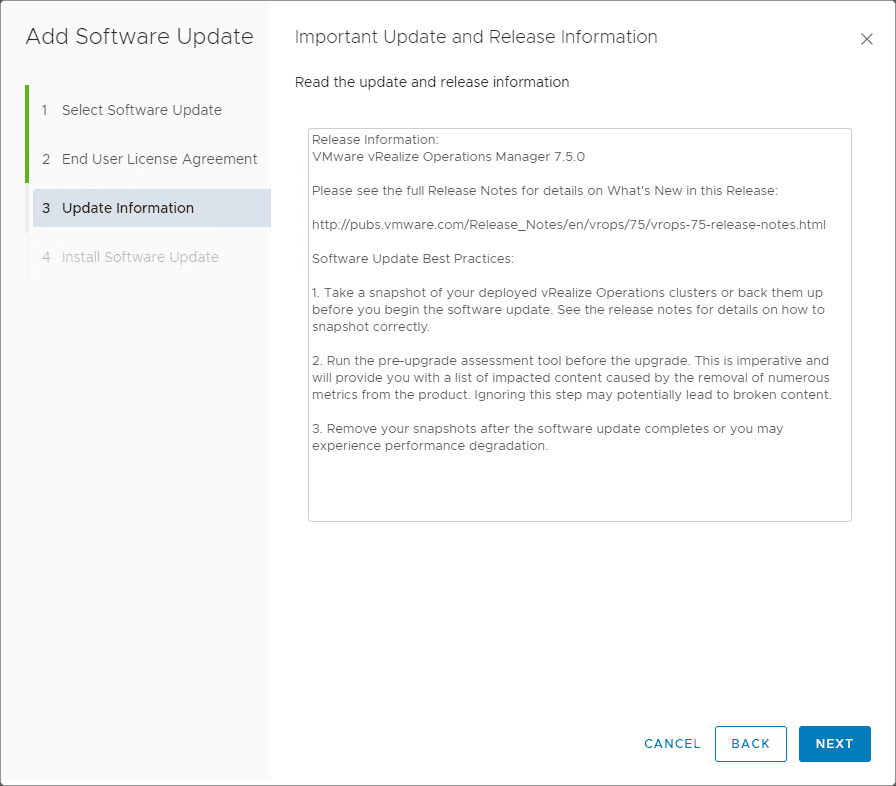
Task: Click the 'Please see the full Release Notes' line
Action: [x=551, y=190]
